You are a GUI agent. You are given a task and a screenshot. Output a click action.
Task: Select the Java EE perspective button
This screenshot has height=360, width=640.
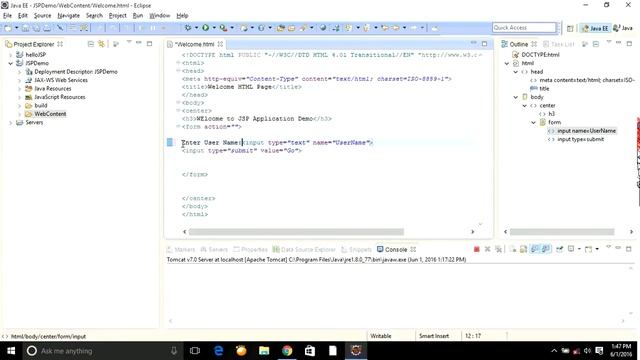[x=596, y=28]
